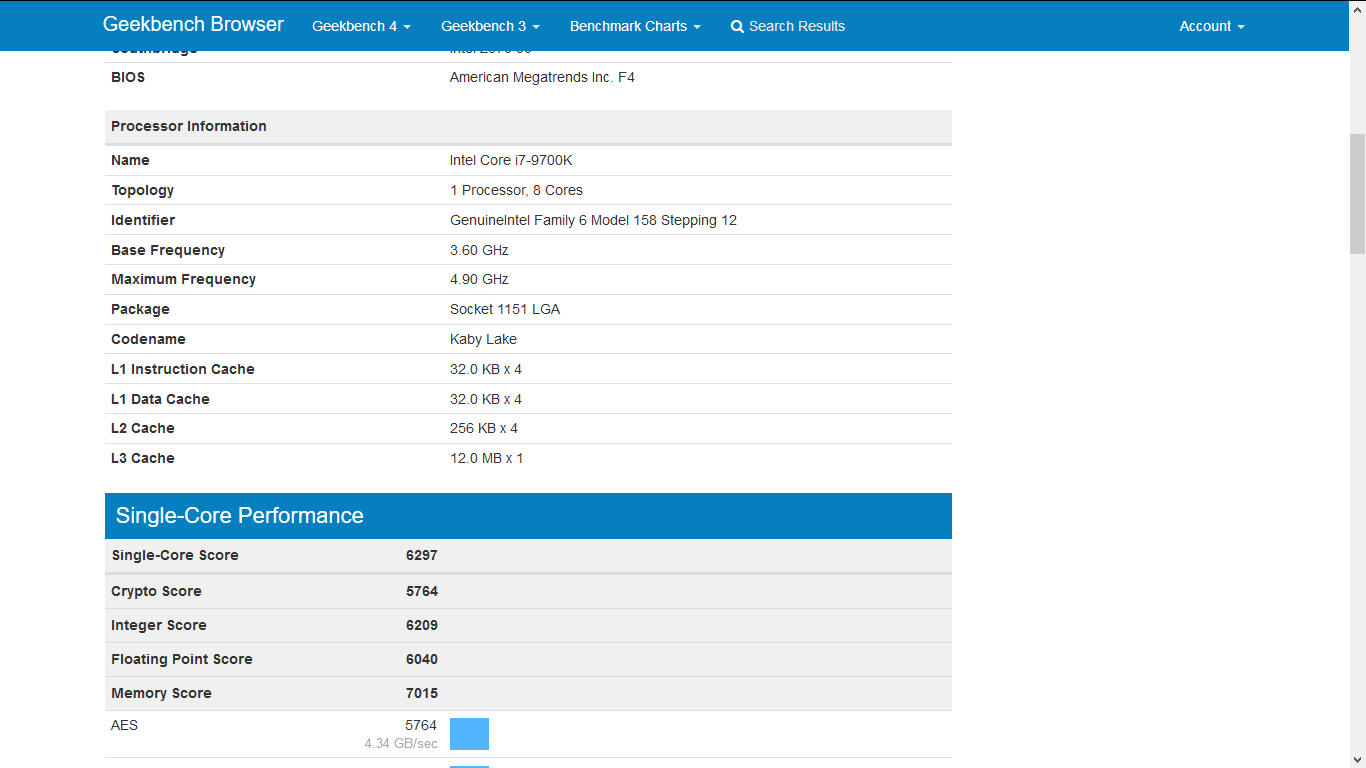Click the Memory Score value 7015
This screenshot has height=768, width=1366.
point(422,693)
